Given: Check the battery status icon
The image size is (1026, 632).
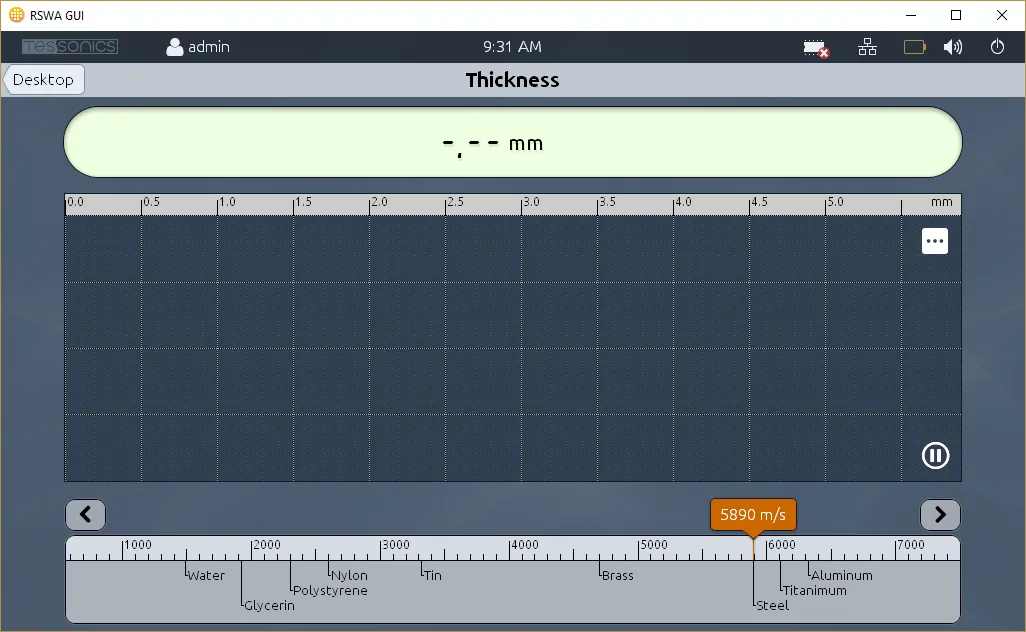Looking at the screenshot, I should point(914,47).
